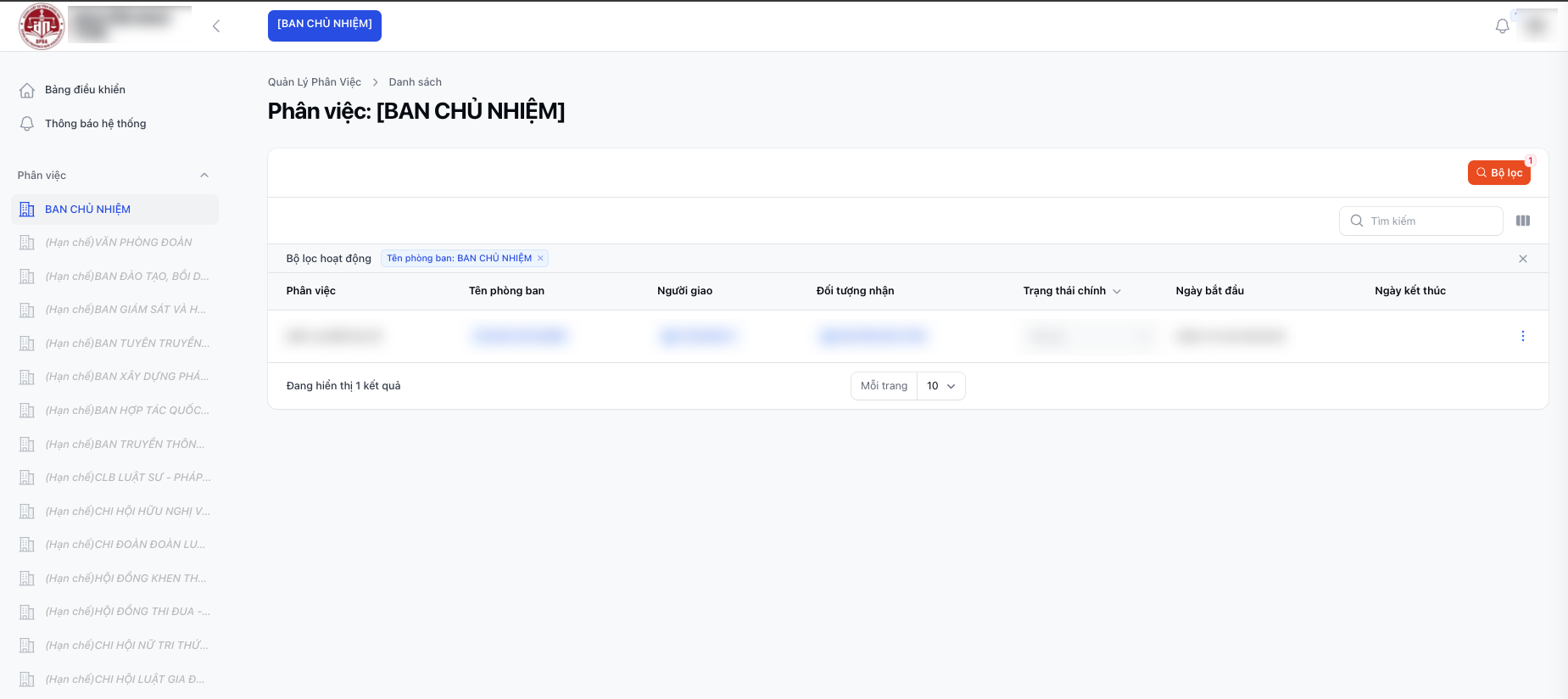
Task: Collapse the Phân việc sidebar group
Action: [204, 176]
